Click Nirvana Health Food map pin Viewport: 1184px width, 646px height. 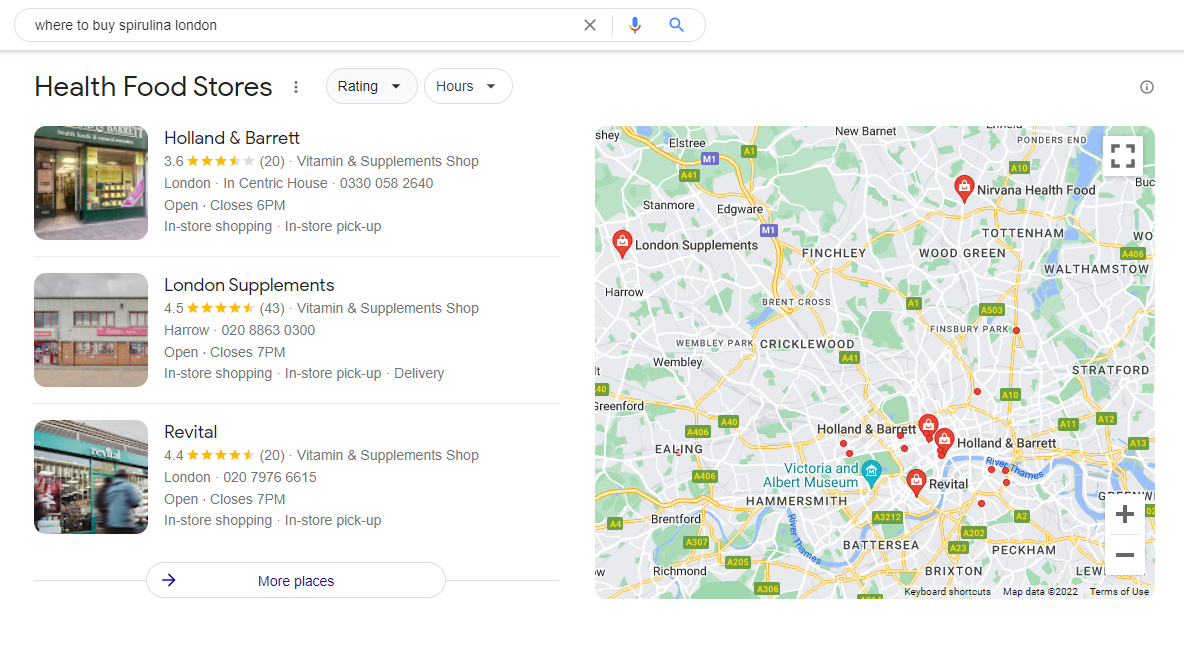[x=964, y=187]
